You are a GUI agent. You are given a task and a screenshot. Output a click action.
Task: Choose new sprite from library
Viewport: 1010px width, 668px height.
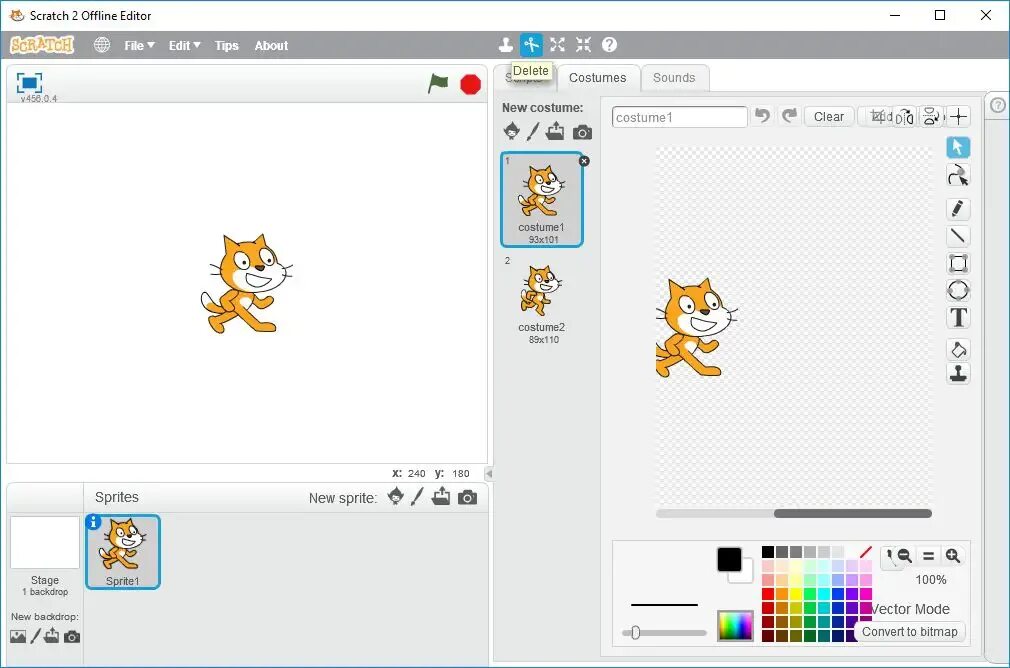pyautogui.click(x=396, y=497)
